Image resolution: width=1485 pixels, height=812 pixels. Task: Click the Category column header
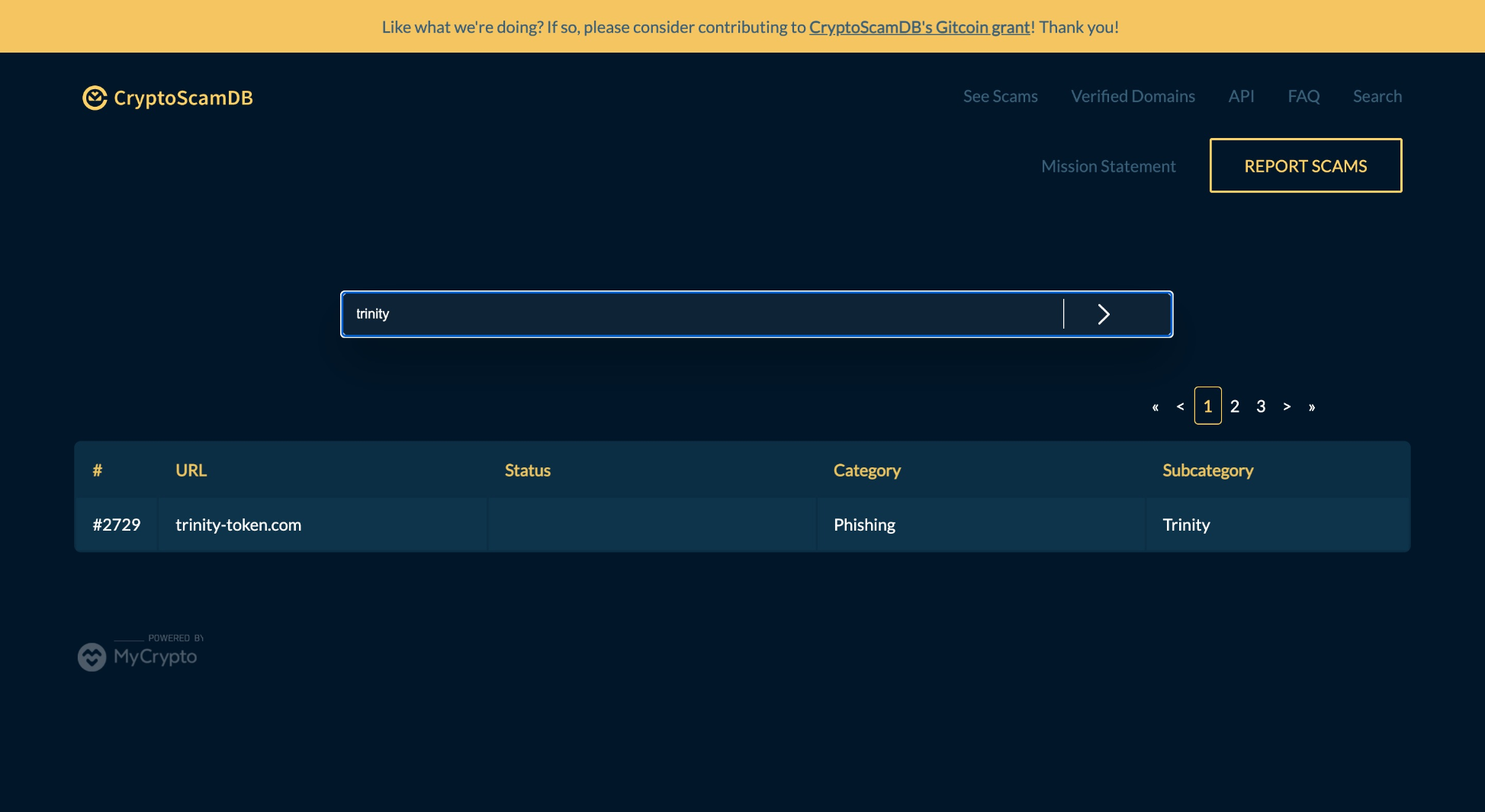866,470
